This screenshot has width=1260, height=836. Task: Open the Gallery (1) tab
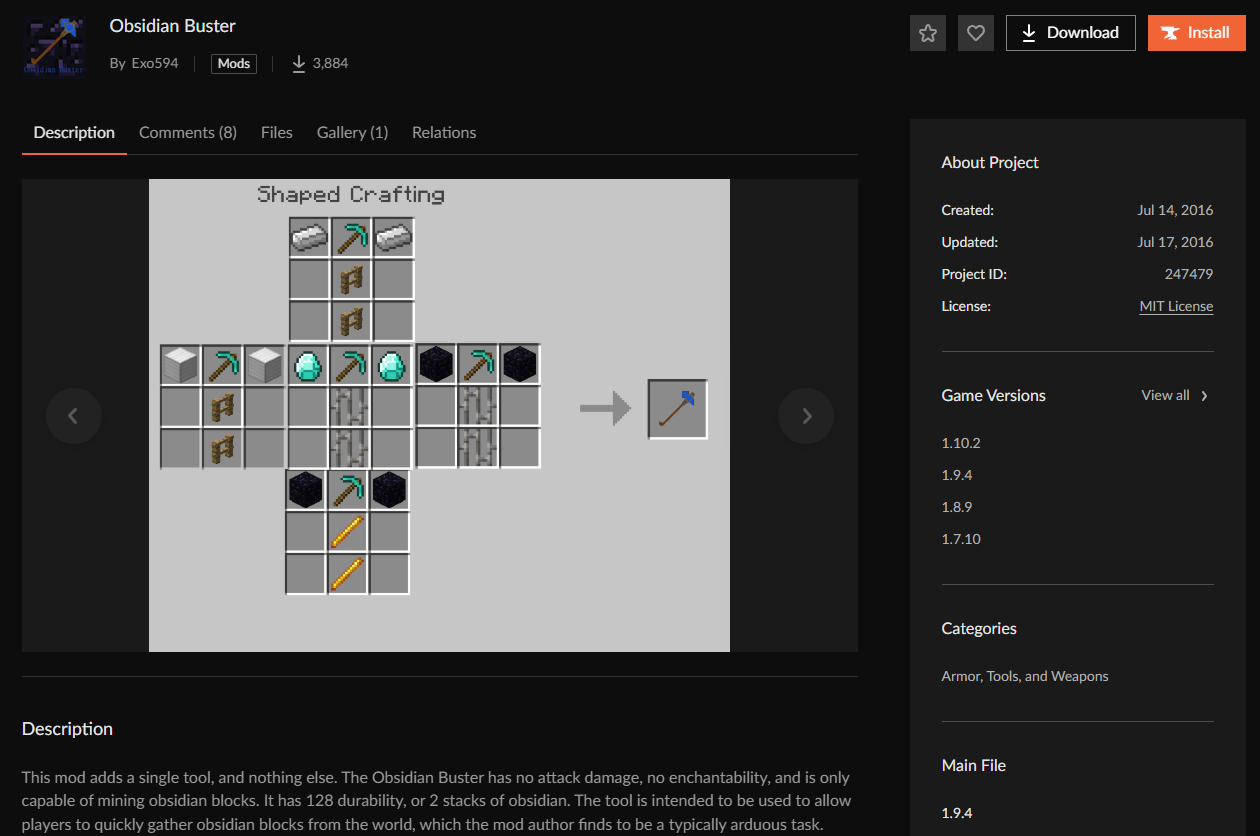click(352, 132)
